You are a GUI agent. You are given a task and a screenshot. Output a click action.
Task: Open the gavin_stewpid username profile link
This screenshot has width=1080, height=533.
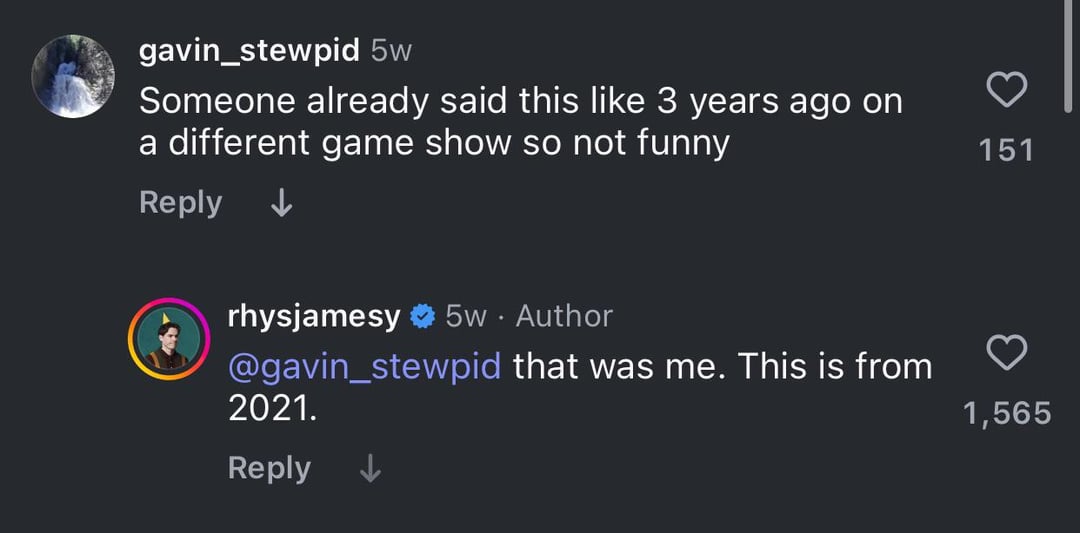tap(248, 51)
